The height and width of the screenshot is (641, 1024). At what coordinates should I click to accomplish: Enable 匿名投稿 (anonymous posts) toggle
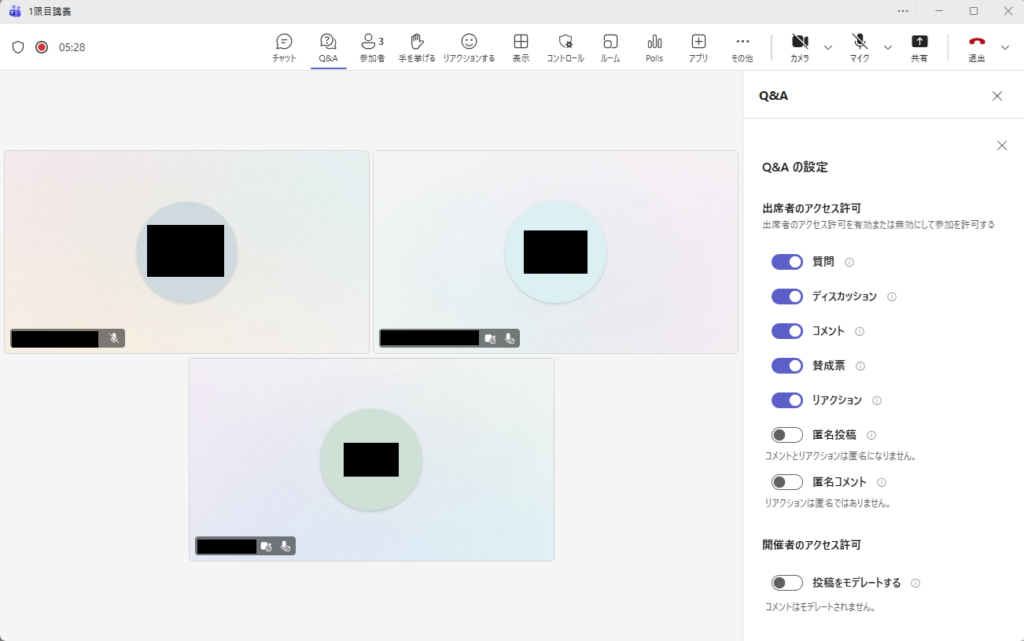(x=787, y=435)
